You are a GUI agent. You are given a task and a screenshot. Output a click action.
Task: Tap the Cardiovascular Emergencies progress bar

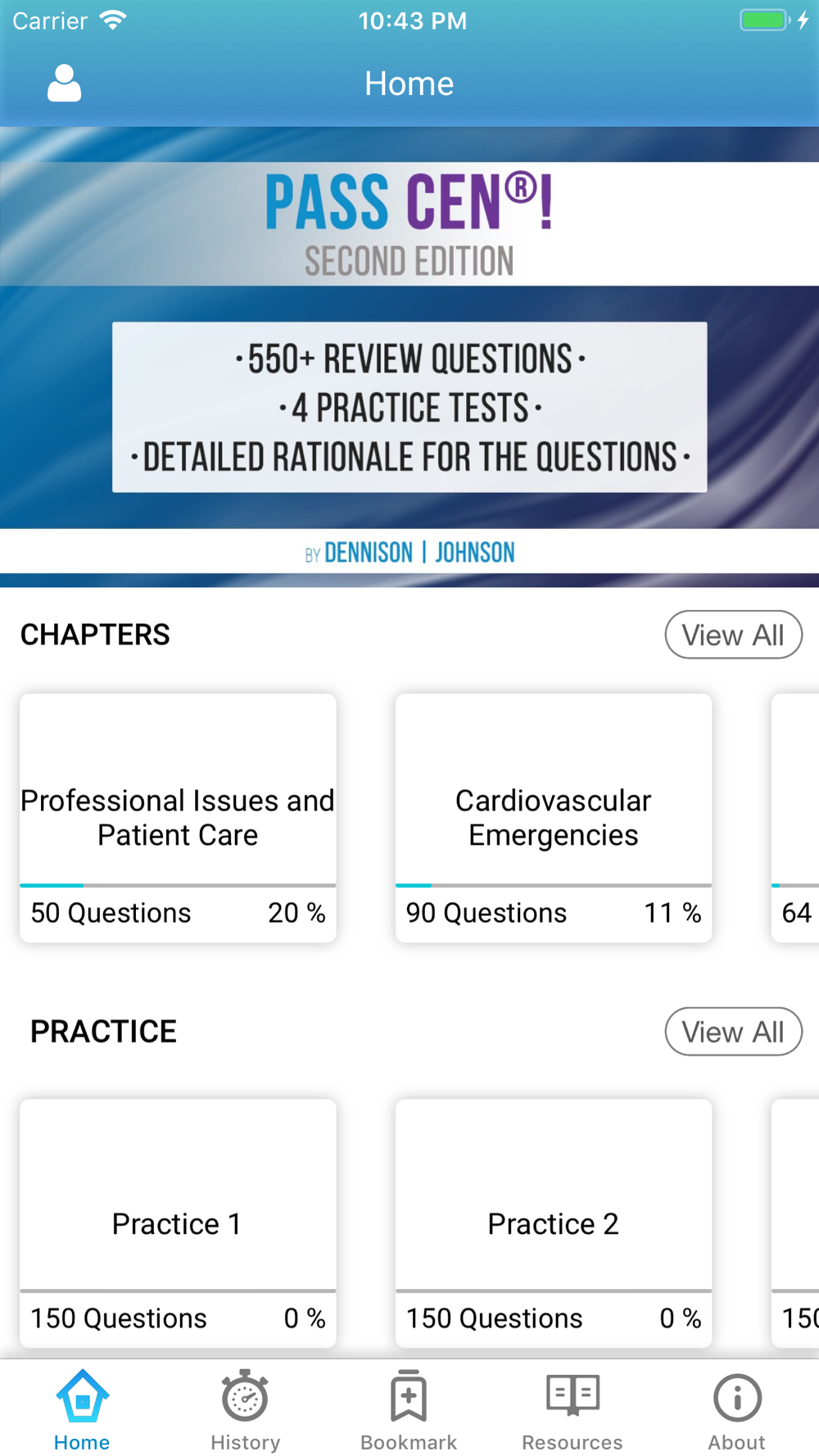tap(554, 885)
